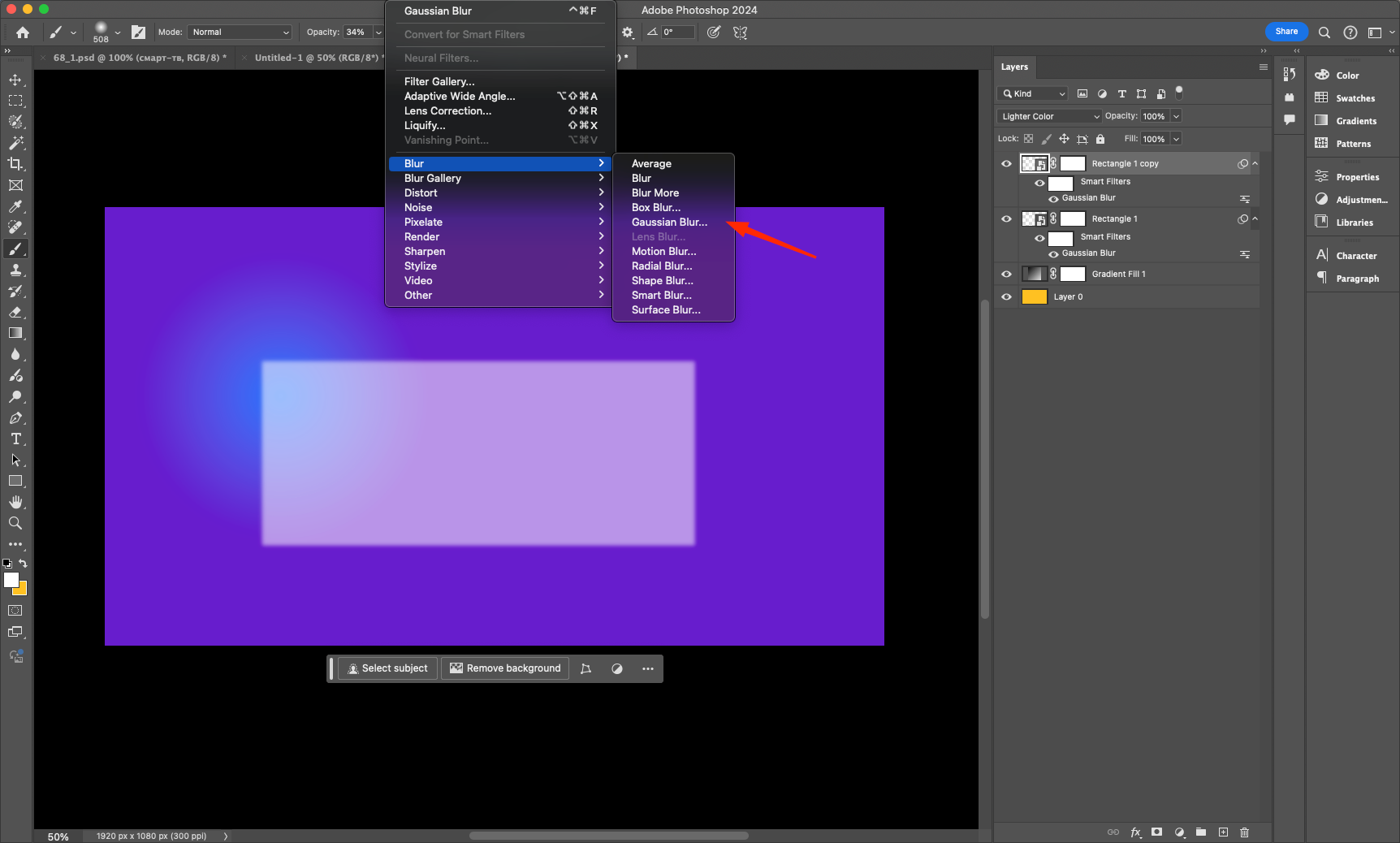Hide the Rectangle 1 copy layer
This screenshot has height=843, width=1400.
[1006, 164]
